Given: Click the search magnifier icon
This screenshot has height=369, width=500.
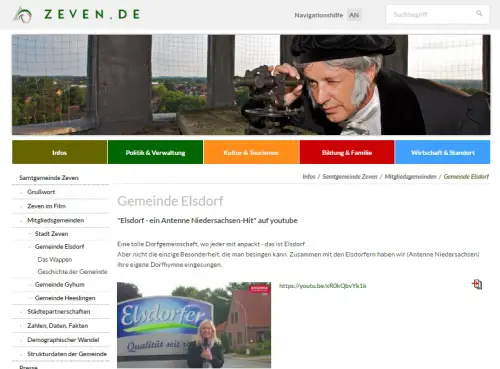Looking at the screenshot, I should [x=479, y=13].
